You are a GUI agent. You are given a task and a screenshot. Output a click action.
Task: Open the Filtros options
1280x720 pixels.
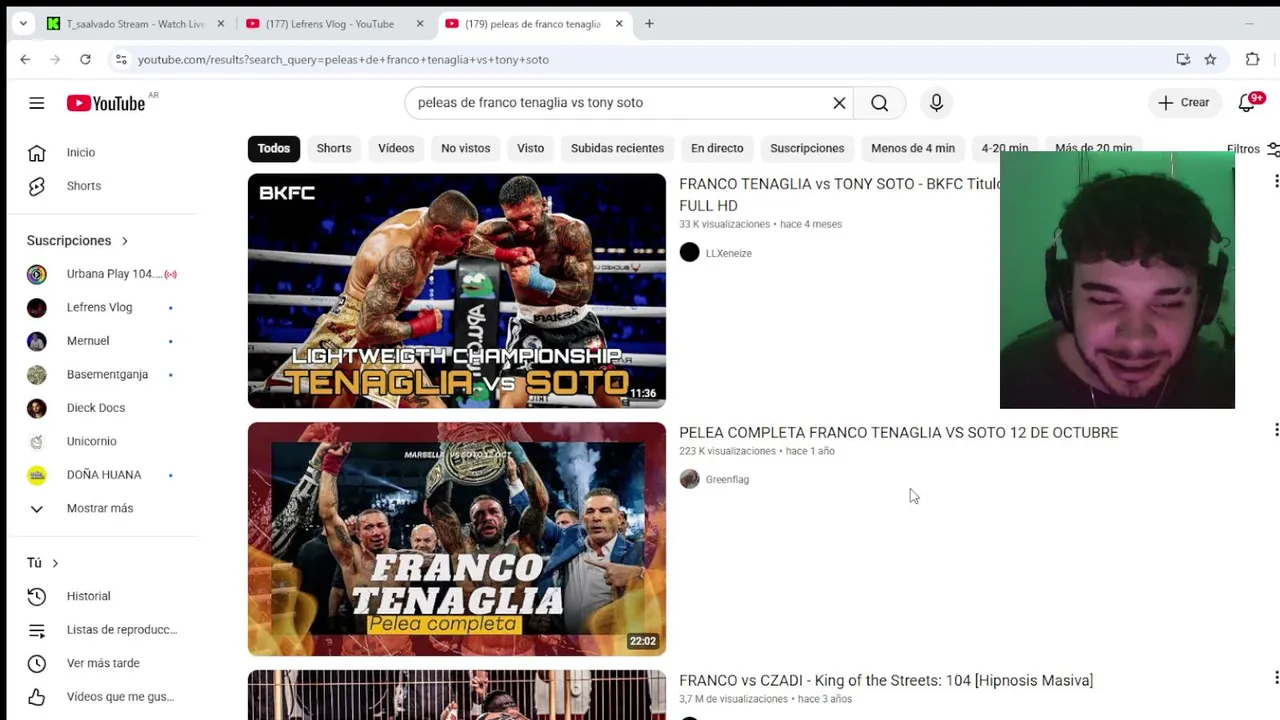1252,149
